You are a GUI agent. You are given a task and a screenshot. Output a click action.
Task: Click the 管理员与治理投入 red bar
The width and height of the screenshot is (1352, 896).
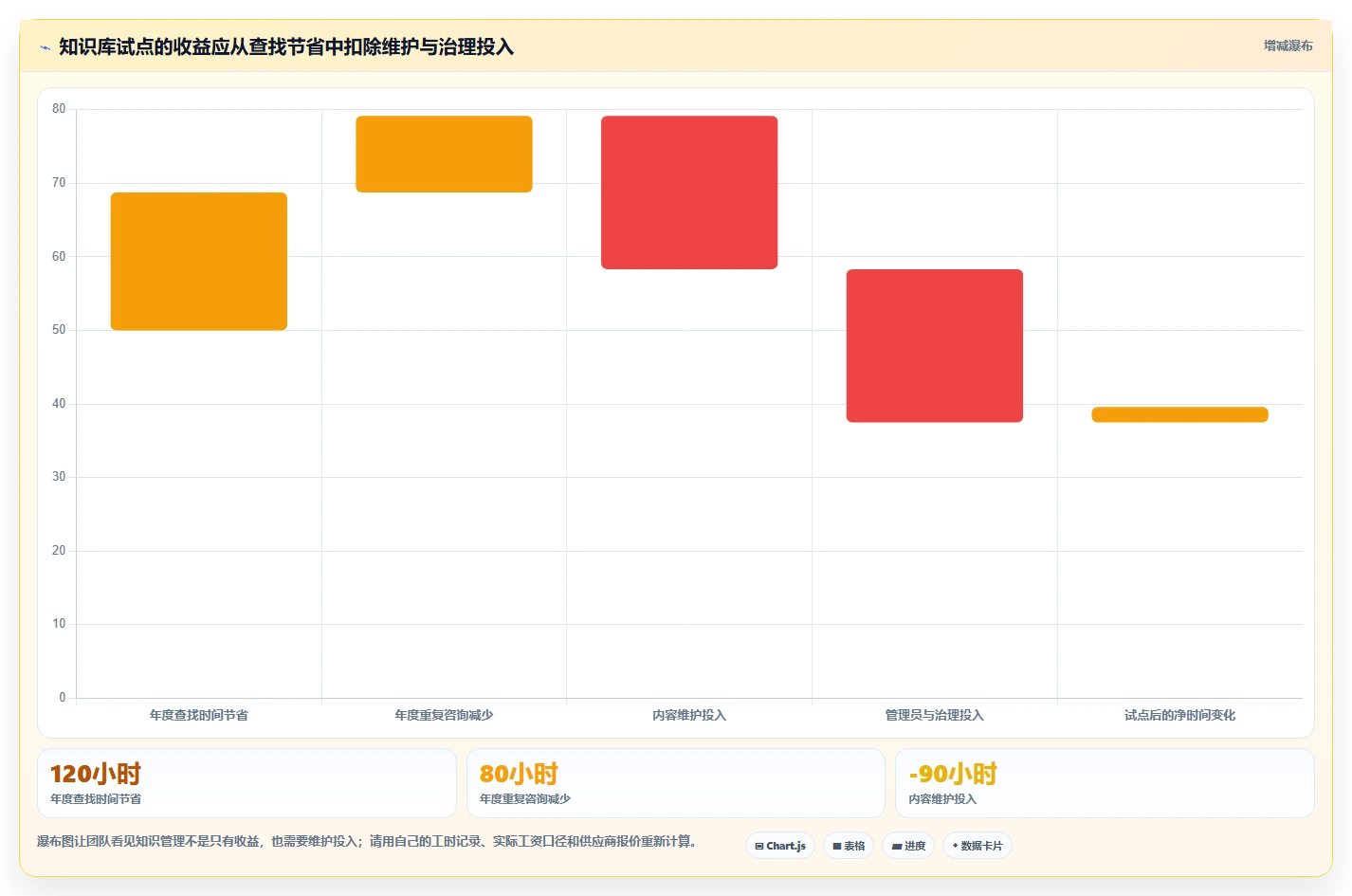935,346
